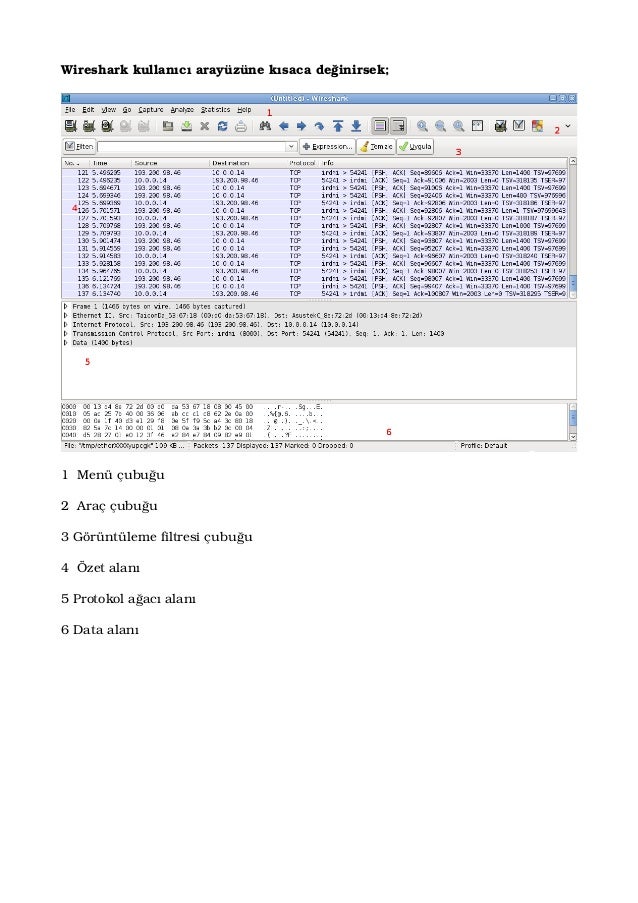
Task: Expand the Ethernet II tree node
Action: click(x=66, y=316)
